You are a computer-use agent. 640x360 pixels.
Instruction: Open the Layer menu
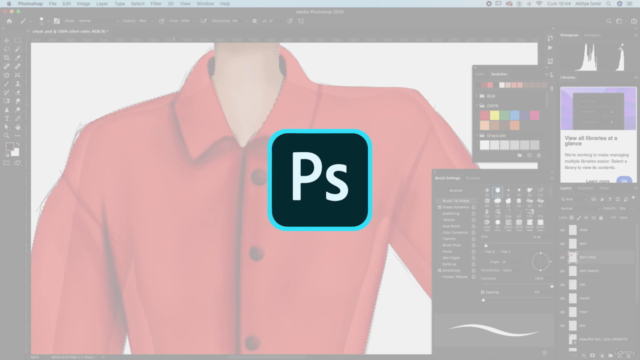click(102, 4)
